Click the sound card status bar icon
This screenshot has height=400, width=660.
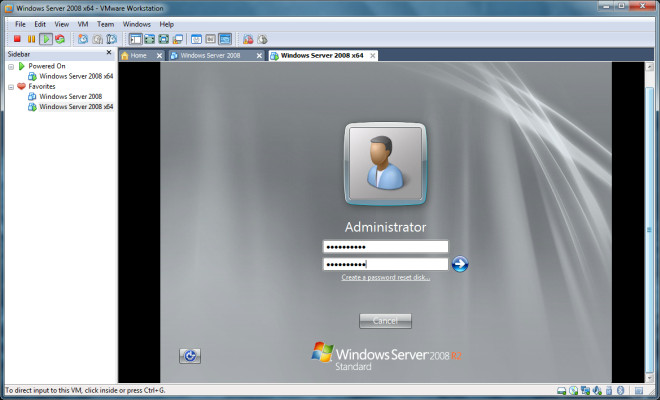click(x=597, y=391)
